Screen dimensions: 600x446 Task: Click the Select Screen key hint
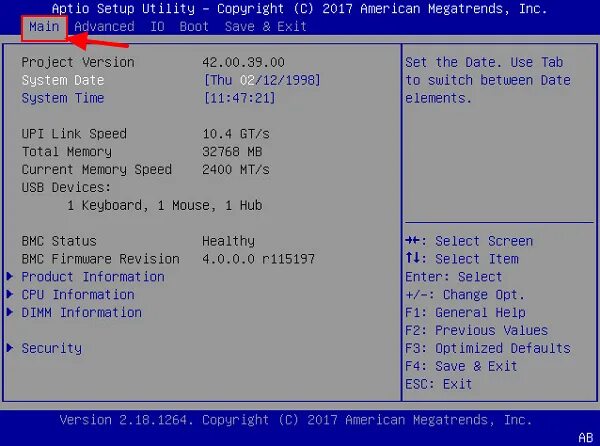[x=469, y=241]
